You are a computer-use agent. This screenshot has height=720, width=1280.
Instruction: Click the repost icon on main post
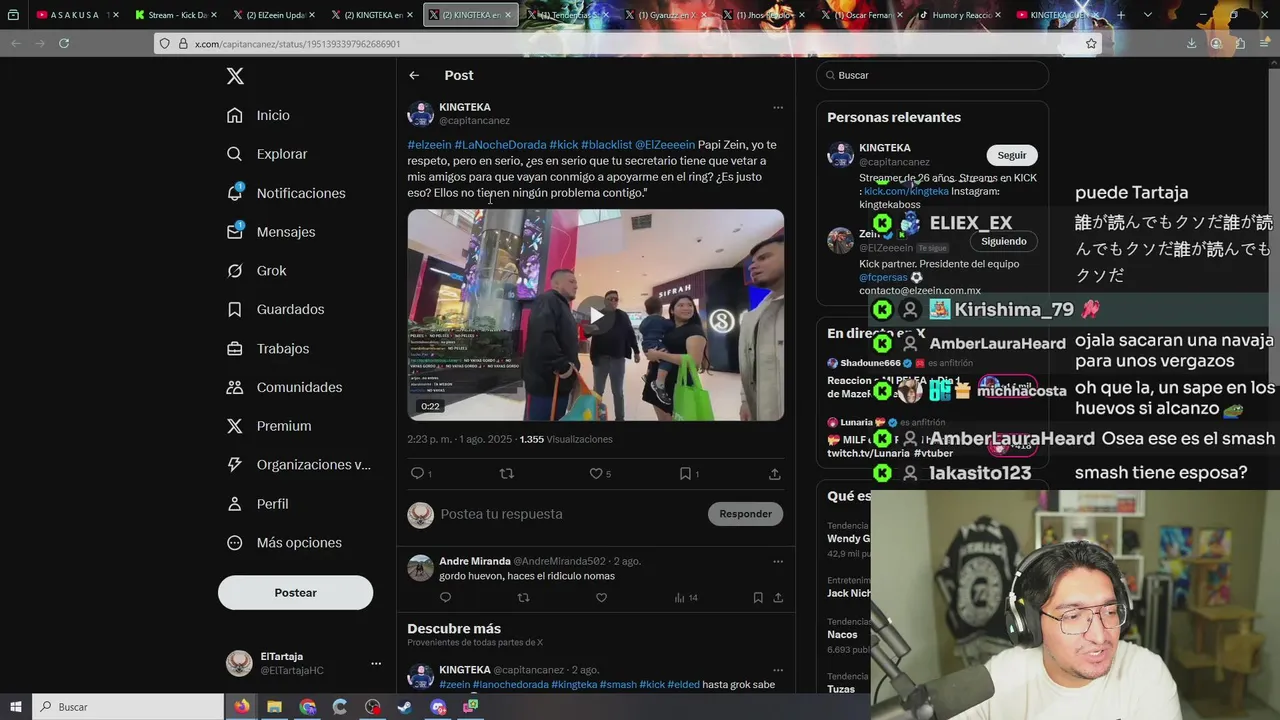pyautogui.click(x=506, y=474)
